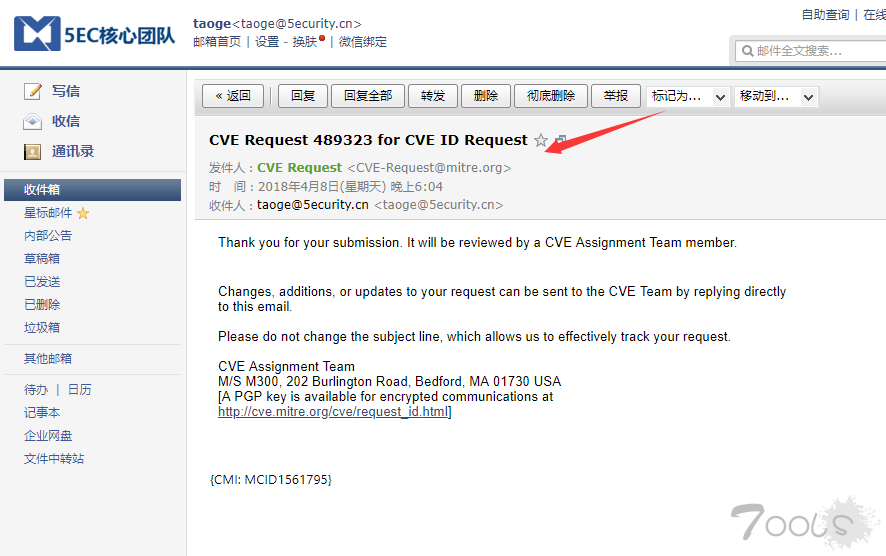Click the 返回 back button
Image resolution: width=886 pixels, height=556 pixels.
click(233, 96)
